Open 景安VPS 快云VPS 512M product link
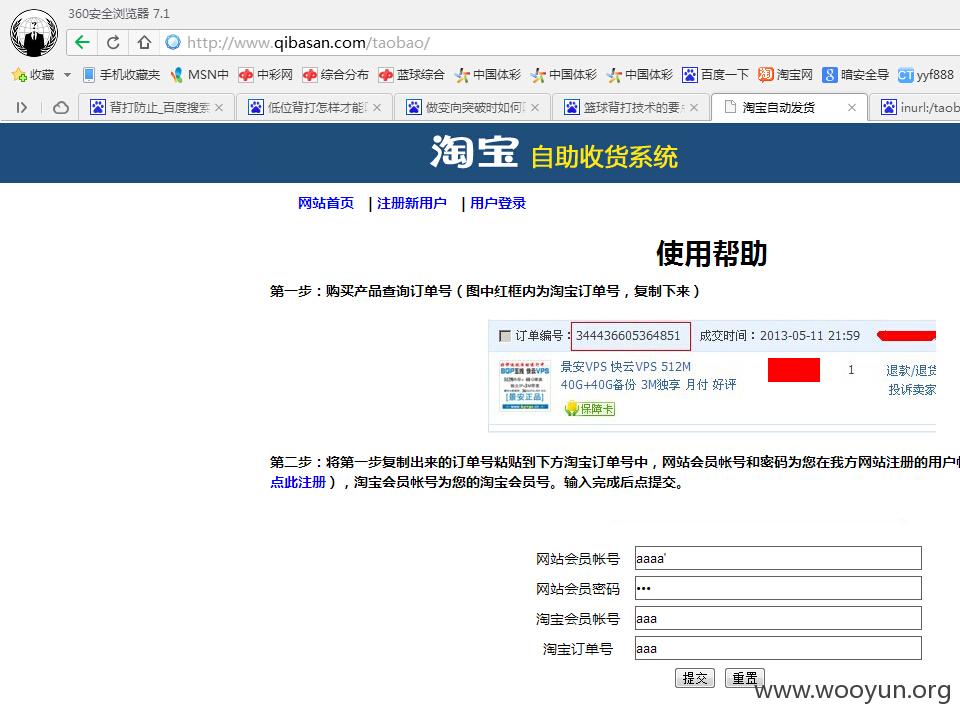This screenshot has height=719, width=960. pos(648,375)
